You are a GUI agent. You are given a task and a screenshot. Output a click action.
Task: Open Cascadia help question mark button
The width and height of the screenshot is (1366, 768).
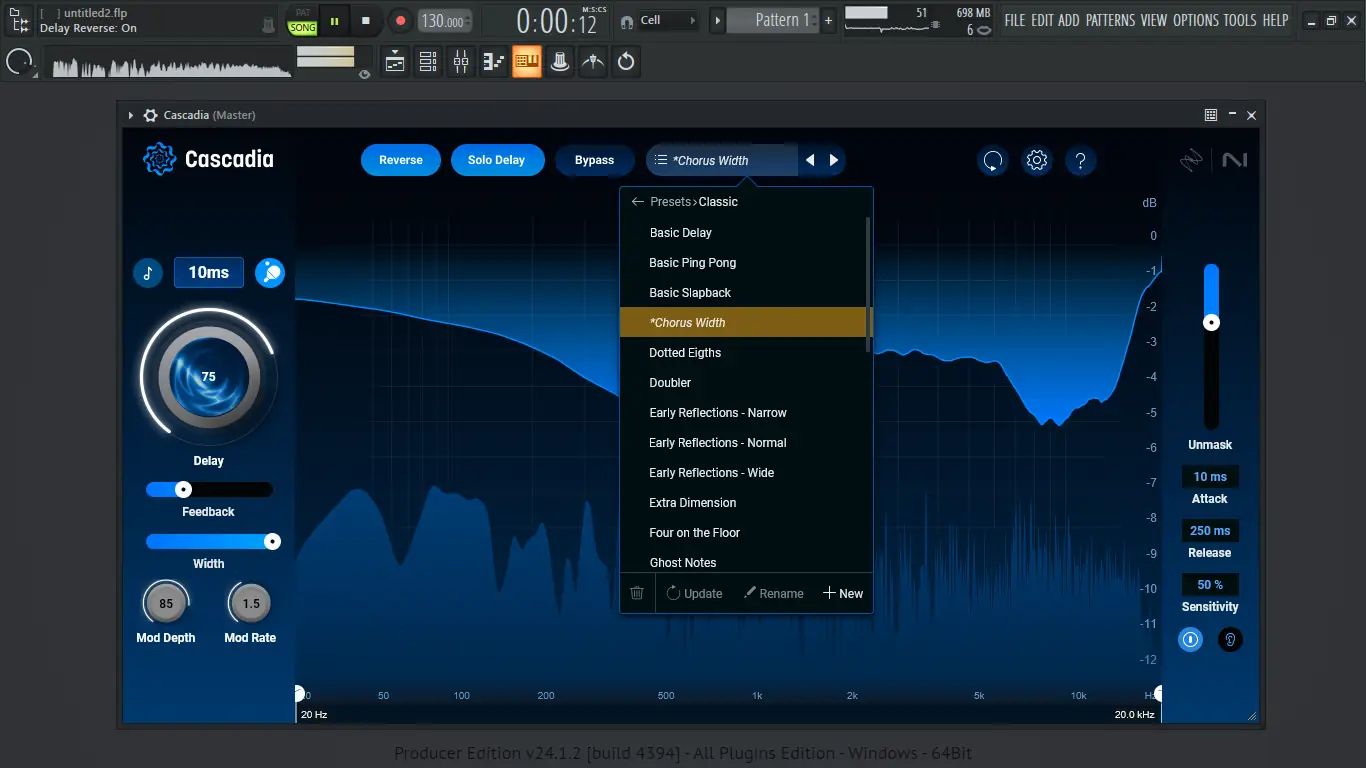(1081, 160)
